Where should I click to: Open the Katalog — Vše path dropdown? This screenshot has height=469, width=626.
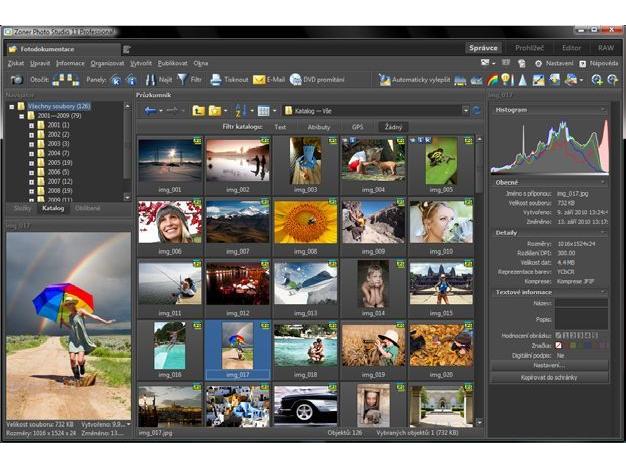[x=466, y=111]
